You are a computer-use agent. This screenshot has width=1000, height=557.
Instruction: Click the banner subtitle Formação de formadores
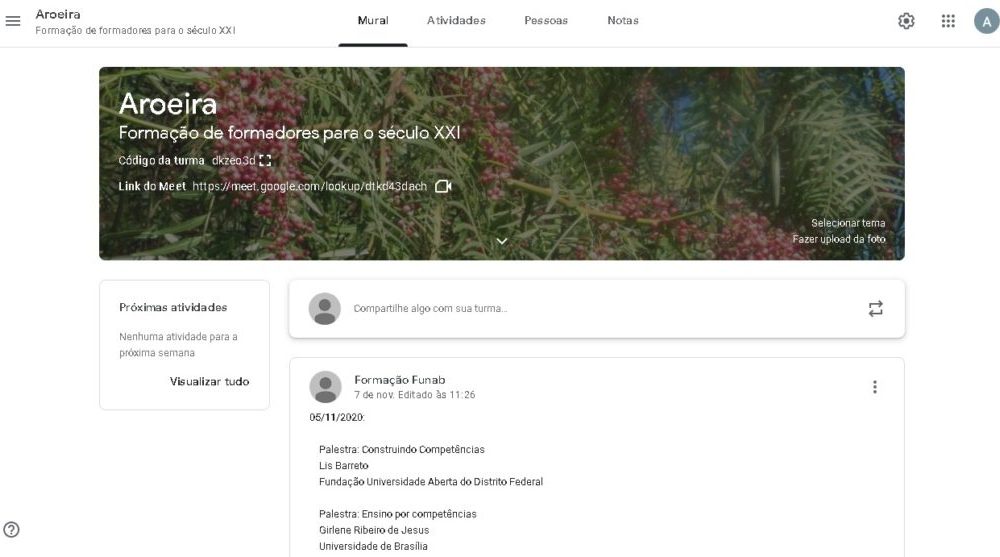289,133
